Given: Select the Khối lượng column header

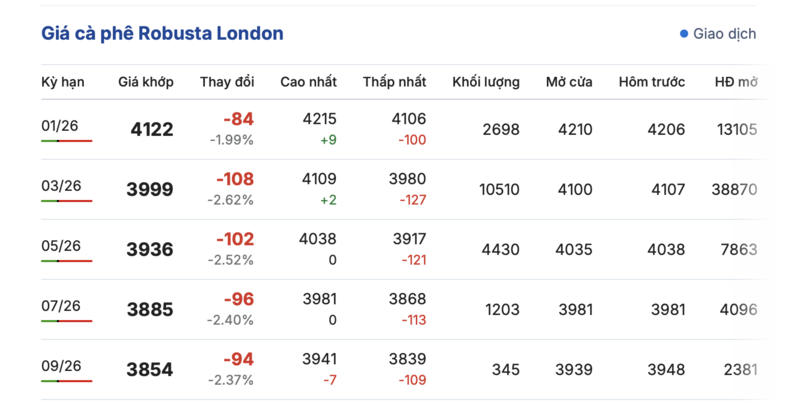Looking at the screenshot, I should [486, 82].
